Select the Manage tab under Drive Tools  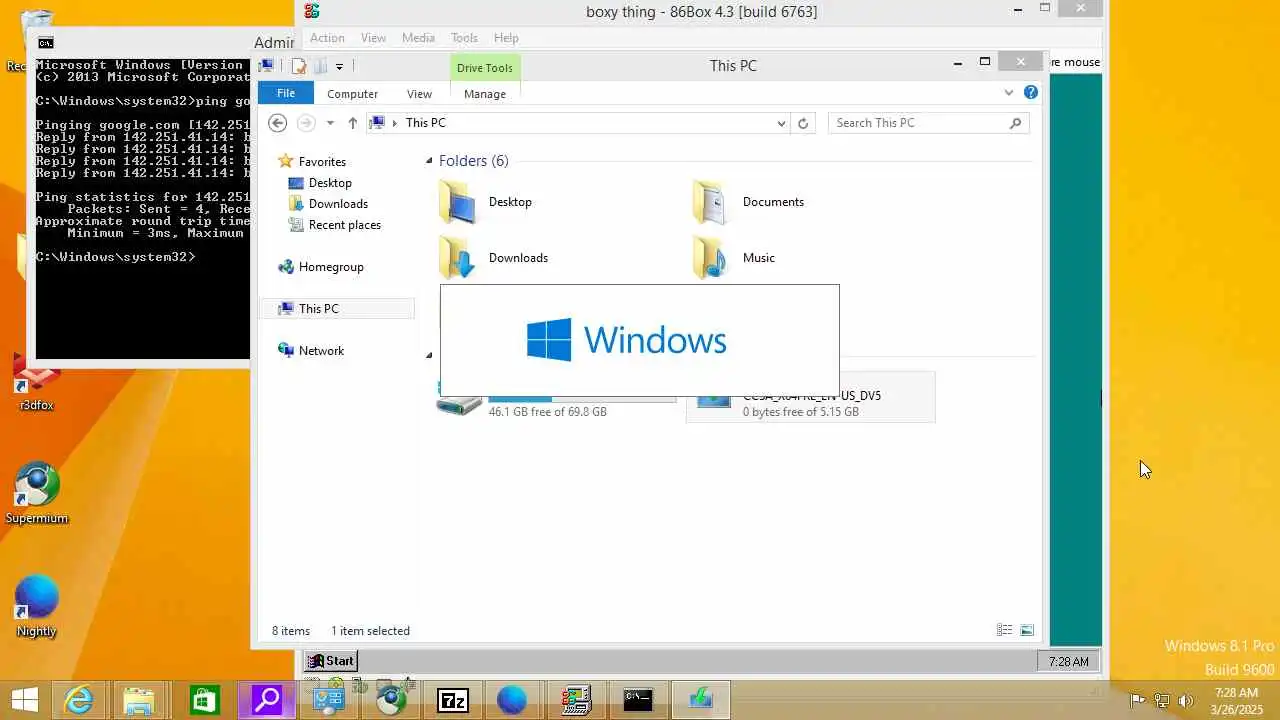(x=485, y=94)
